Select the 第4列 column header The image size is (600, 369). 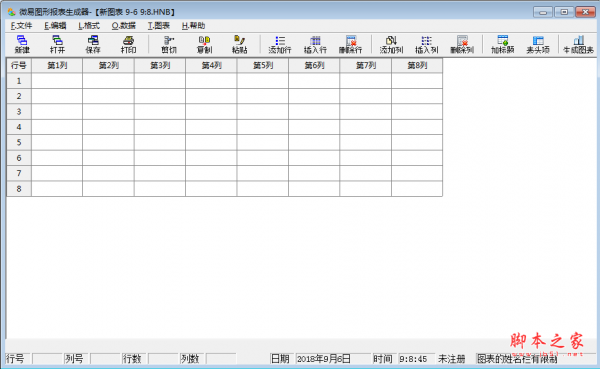(211, 65)
